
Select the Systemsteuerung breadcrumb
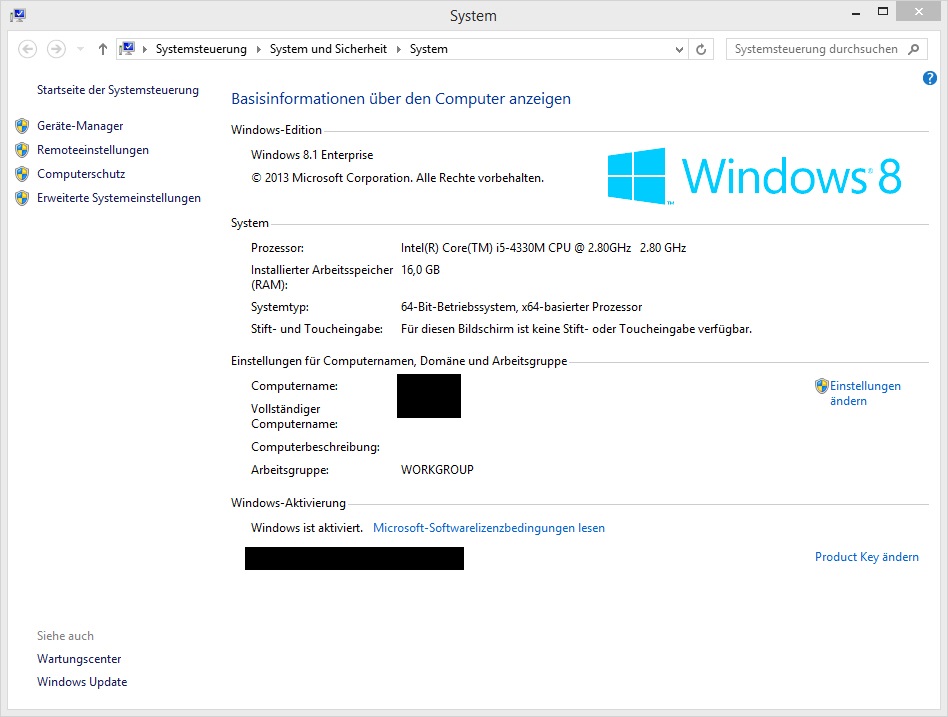[201, 49]
